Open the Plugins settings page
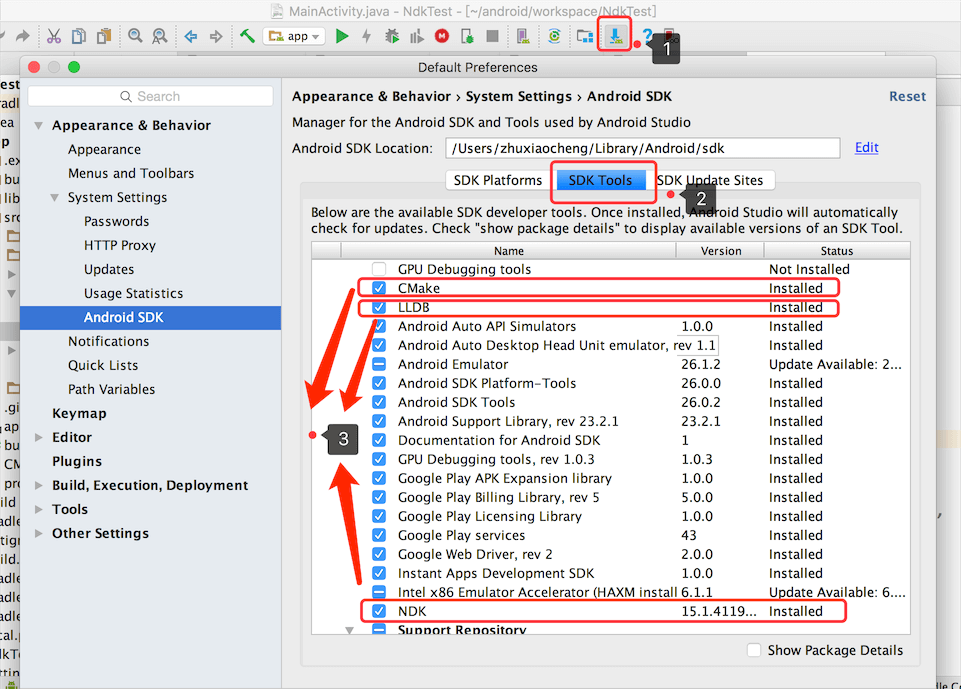Screen dimensions: 961x689 [x=77, y=461]
